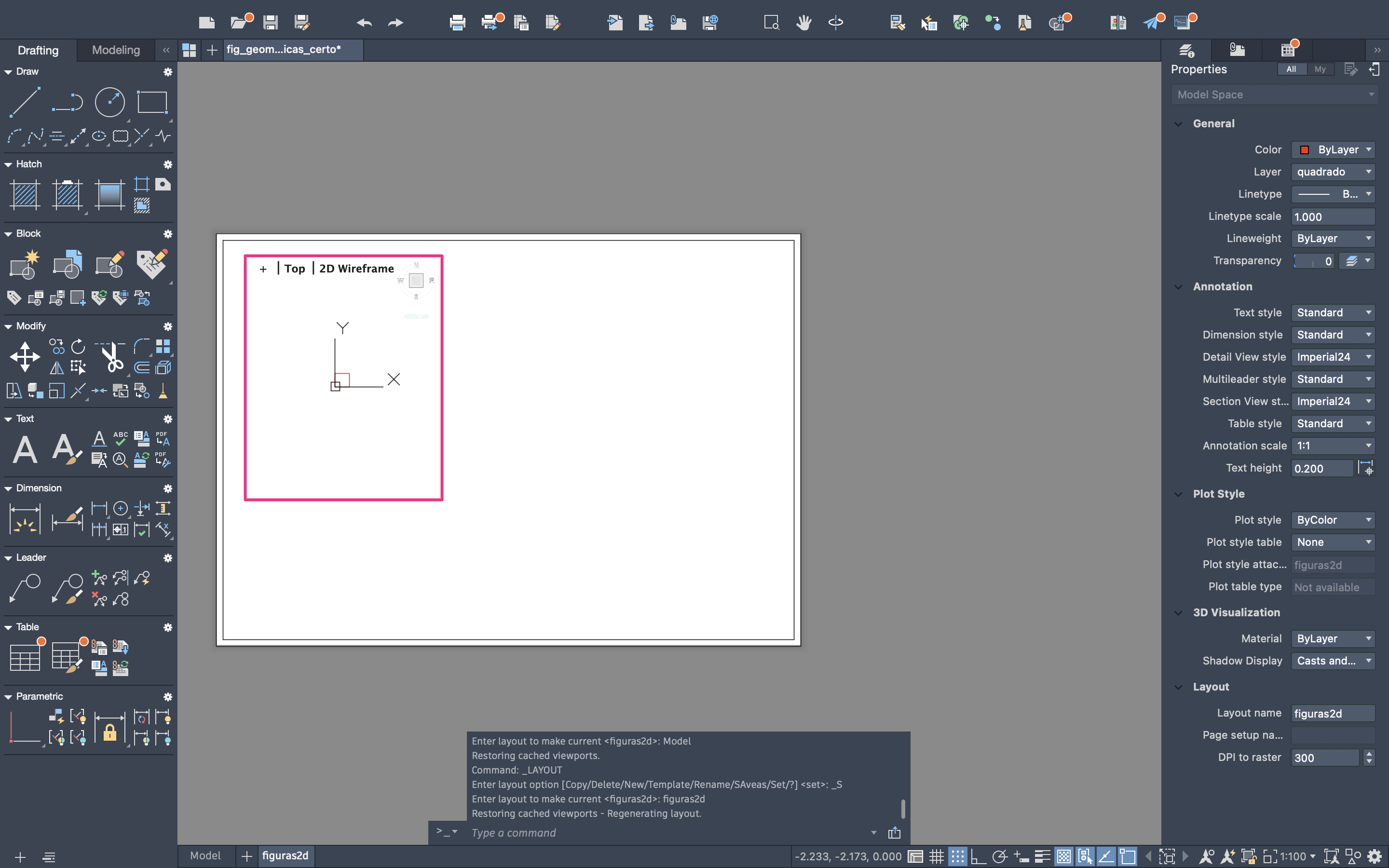Select the Circle tool
This screenshot has height=868, width=1389.
pyautogui.click(x=109, y=103)
